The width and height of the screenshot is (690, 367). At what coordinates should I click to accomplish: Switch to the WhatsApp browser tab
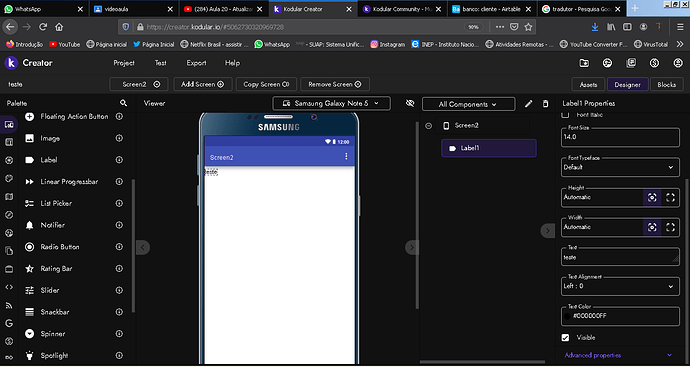[x=44, y=9]
